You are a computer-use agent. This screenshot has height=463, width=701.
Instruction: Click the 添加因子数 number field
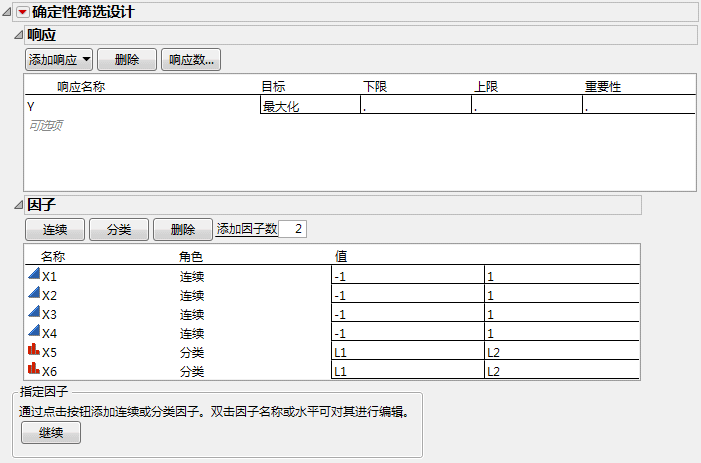[292, 229]
